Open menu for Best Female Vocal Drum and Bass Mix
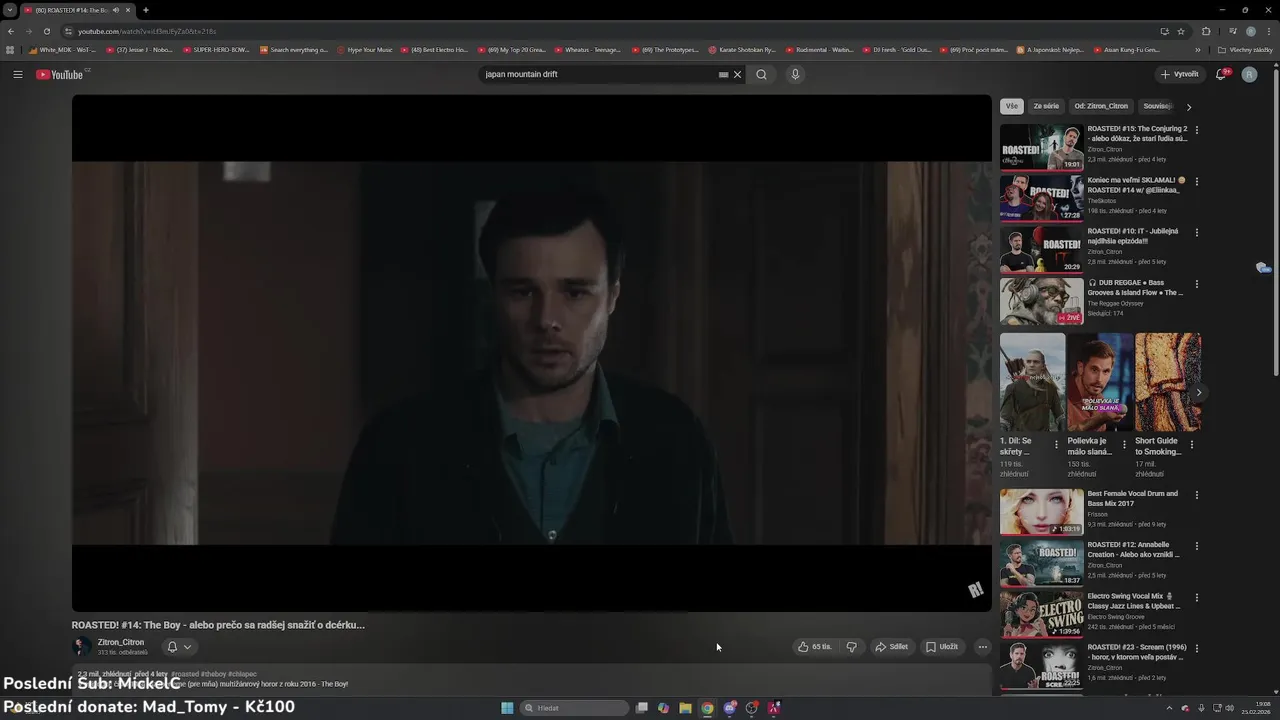 point(1197,495)
